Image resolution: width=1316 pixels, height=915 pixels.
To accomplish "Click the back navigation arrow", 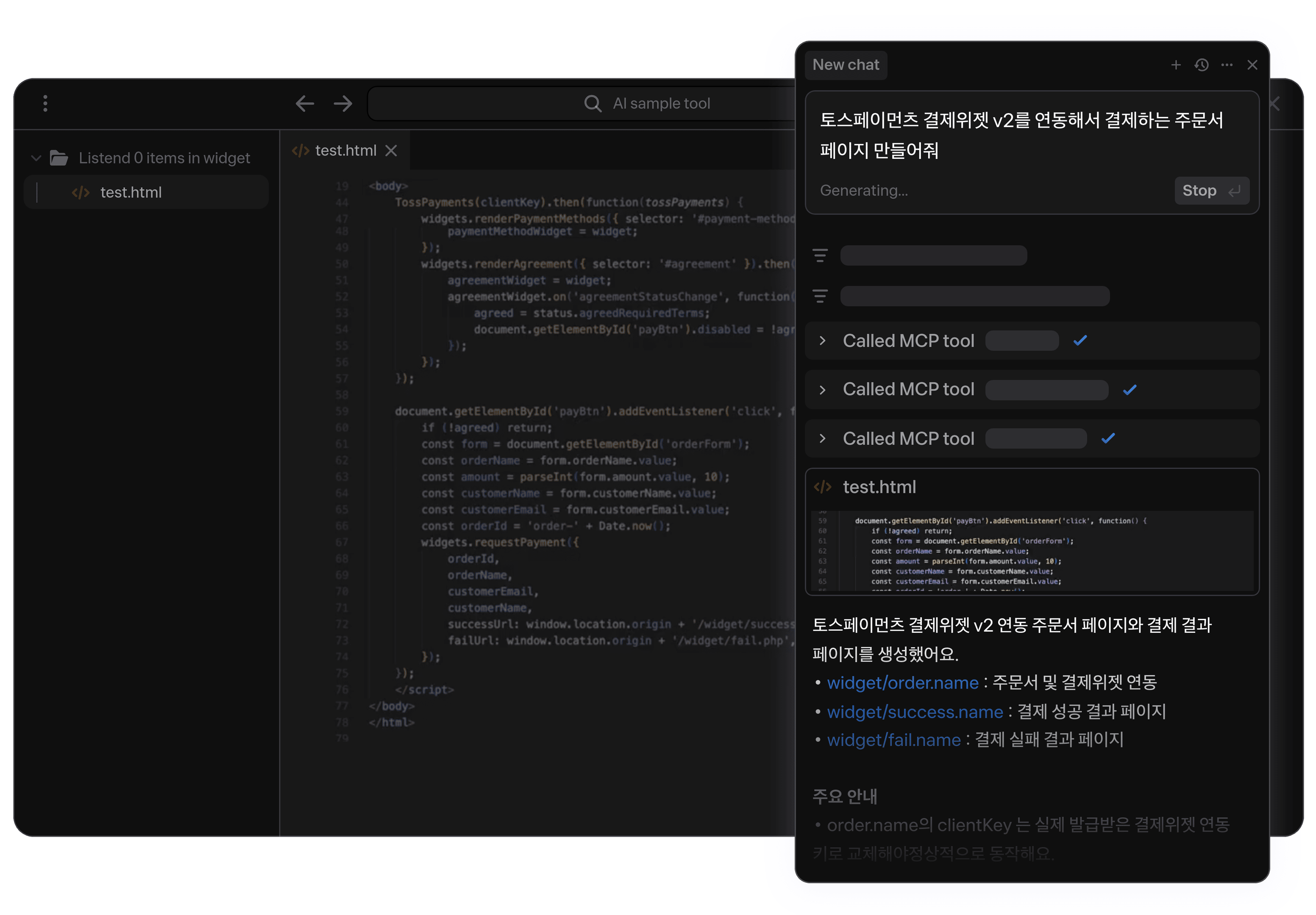I will pos(305,103).
